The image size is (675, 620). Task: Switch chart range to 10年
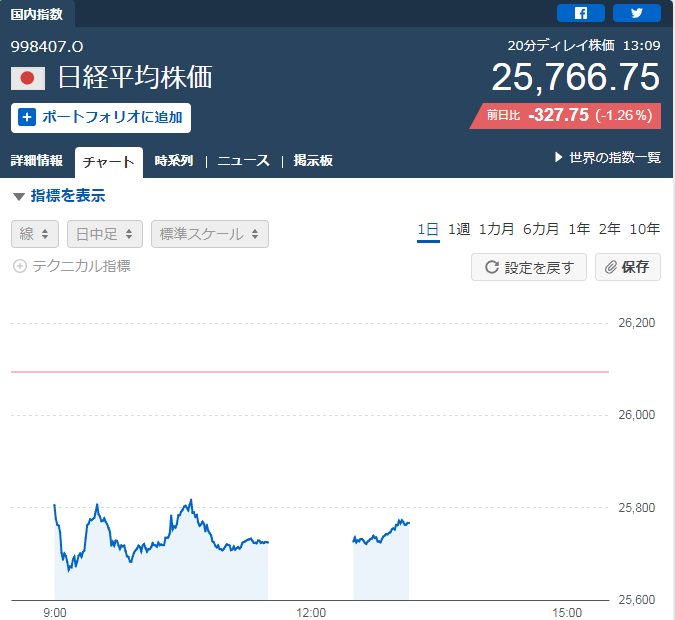(645, 229)
